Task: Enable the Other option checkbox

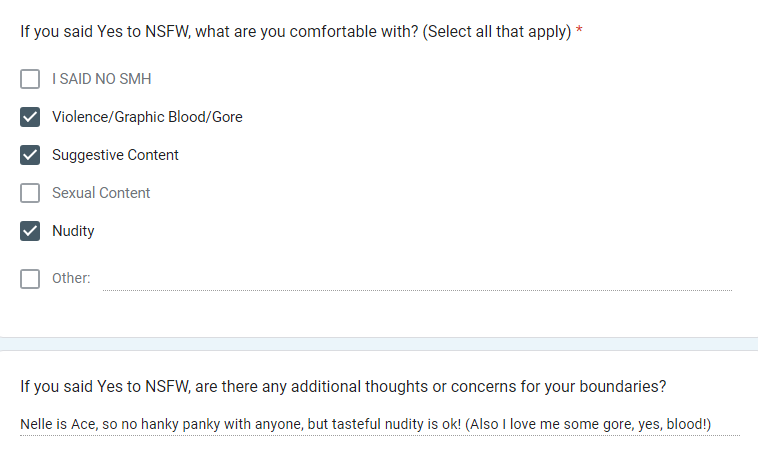Action: coord(30,279)
